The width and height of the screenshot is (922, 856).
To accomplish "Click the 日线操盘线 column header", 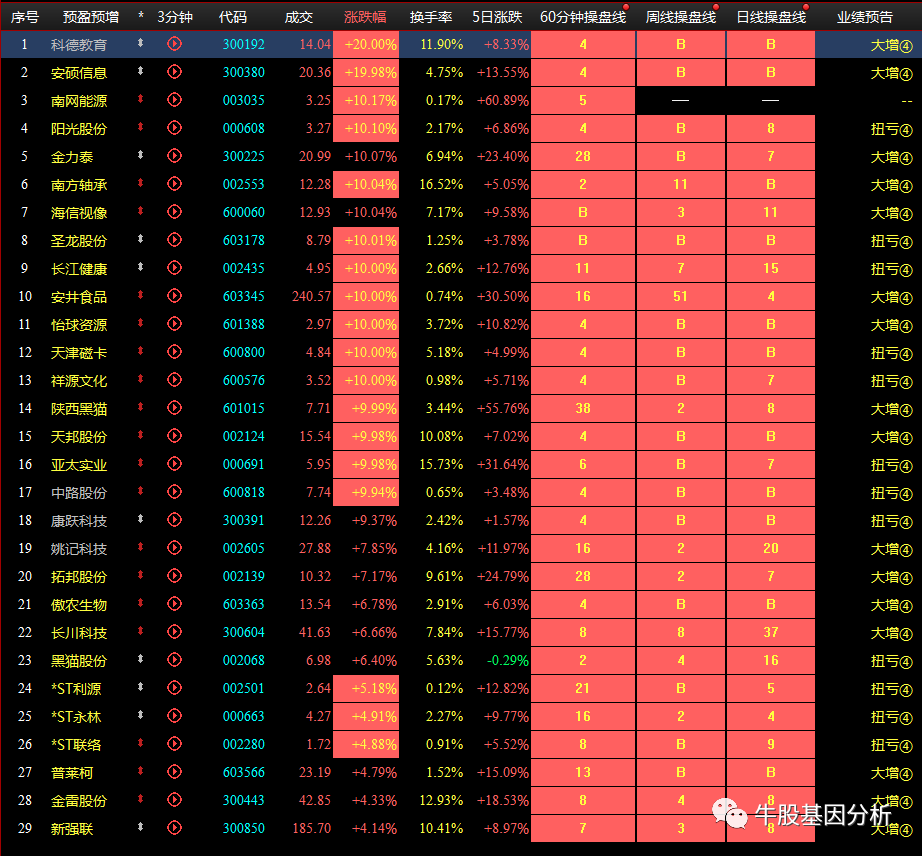I will [x=771, y=17].
